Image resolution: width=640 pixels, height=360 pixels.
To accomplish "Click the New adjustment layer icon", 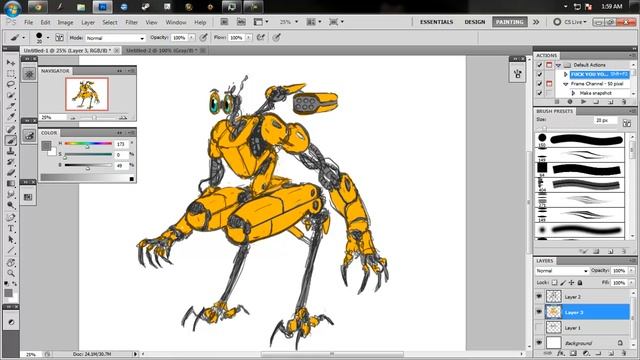I will click(x=586, y=353).
